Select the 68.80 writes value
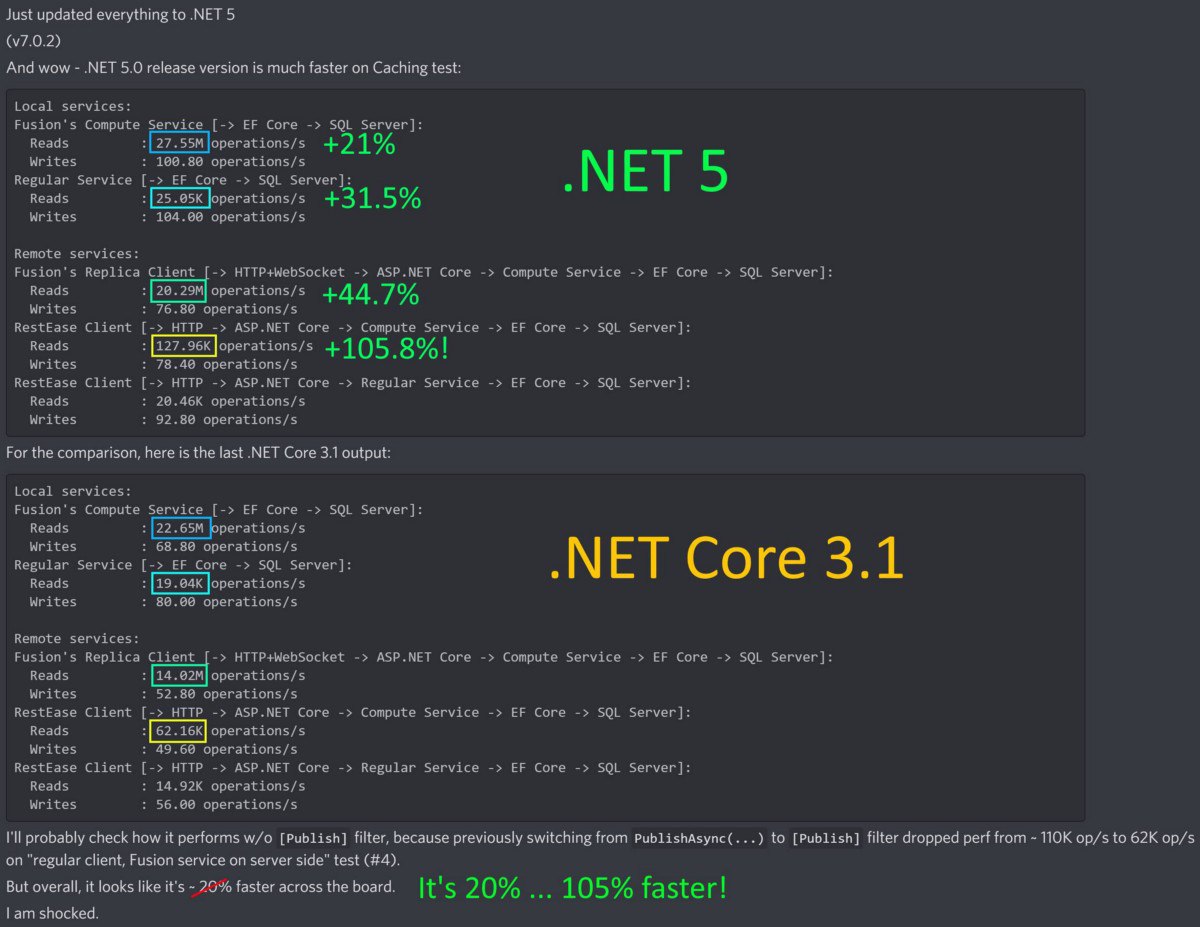 click(x=173, y=546)
